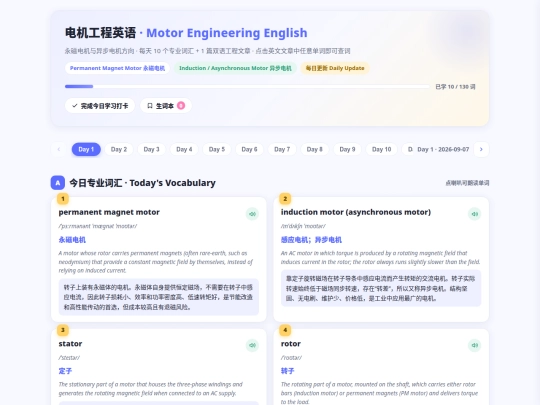Click number 2 badge on induction card
This screenshot has height=405, width=540.
pyautogui.click(x=285, y=199)
